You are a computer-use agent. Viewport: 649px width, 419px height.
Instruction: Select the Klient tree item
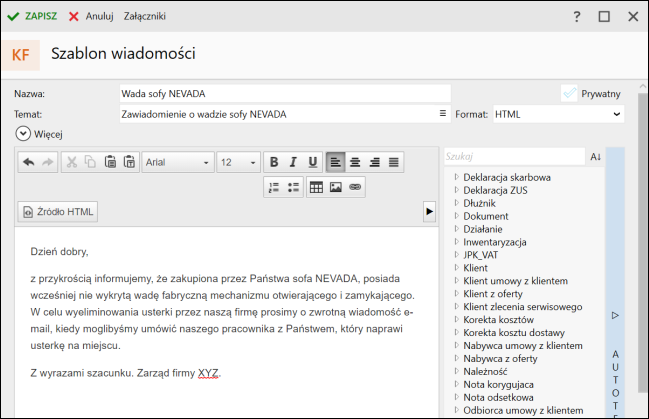pyautogui.click(x=475, y=268)
